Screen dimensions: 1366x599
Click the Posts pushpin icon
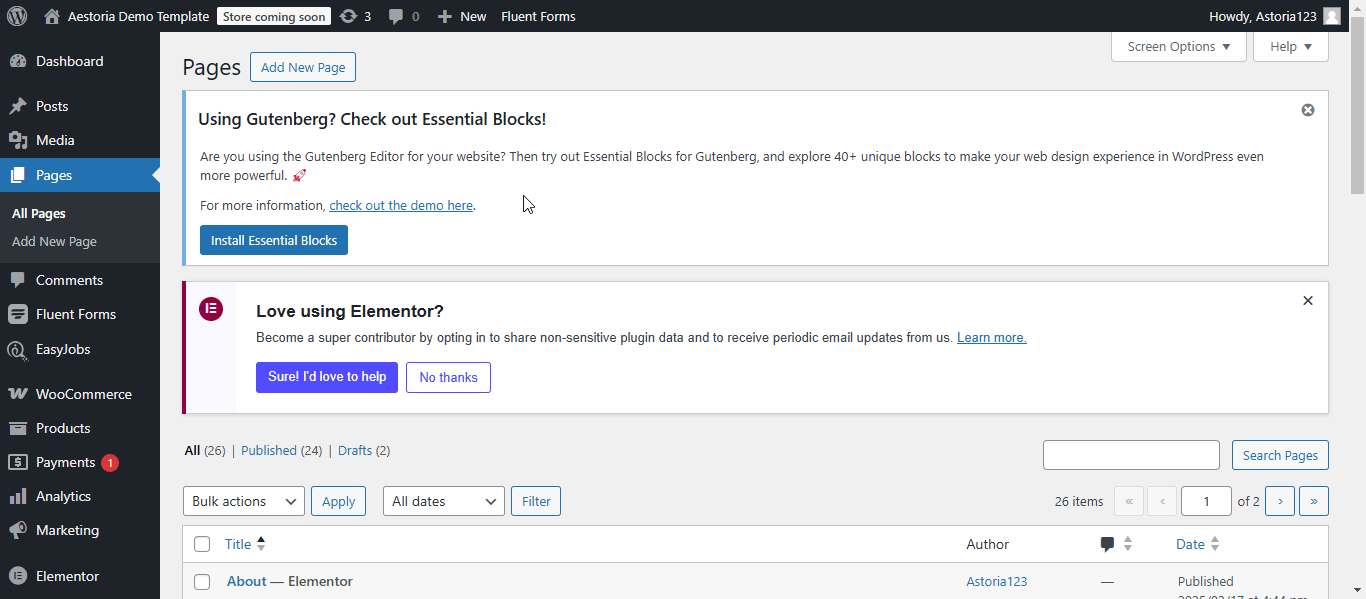17,106
